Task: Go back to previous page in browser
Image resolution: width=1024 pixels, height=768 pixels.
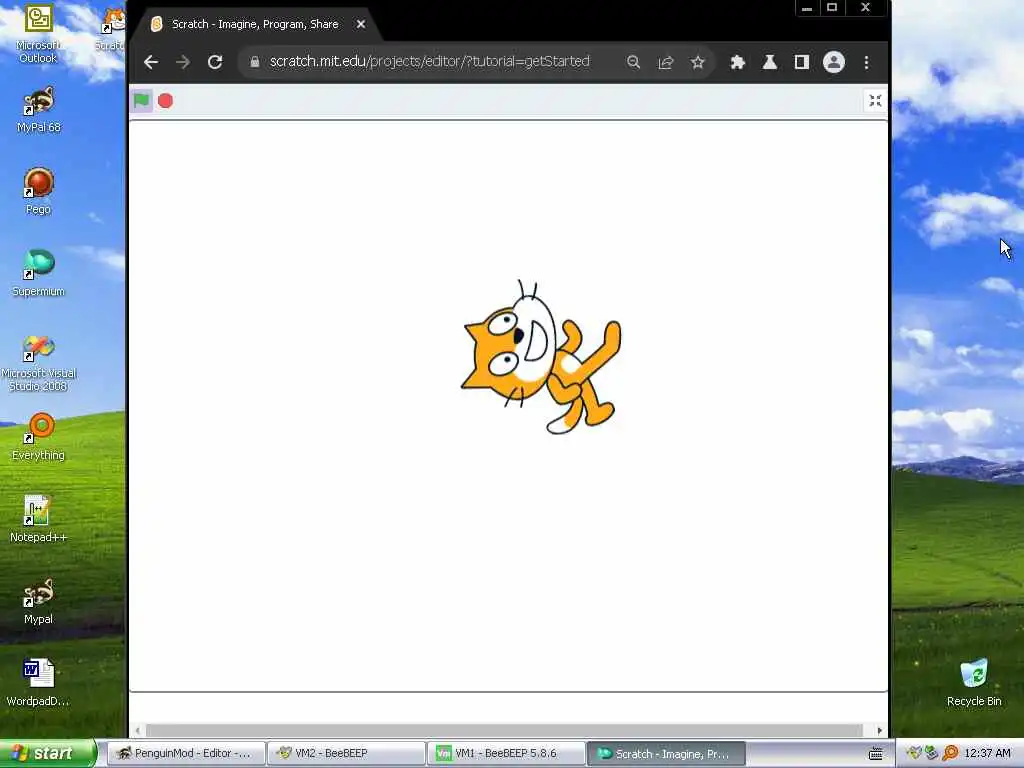Action: [151, 62]
